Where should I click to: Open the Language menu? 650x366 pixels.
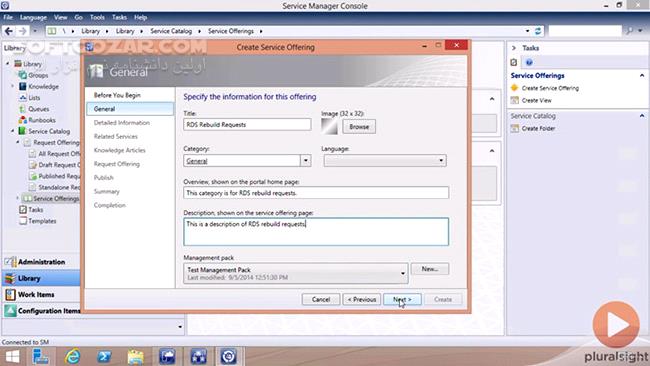pos(33,17)
